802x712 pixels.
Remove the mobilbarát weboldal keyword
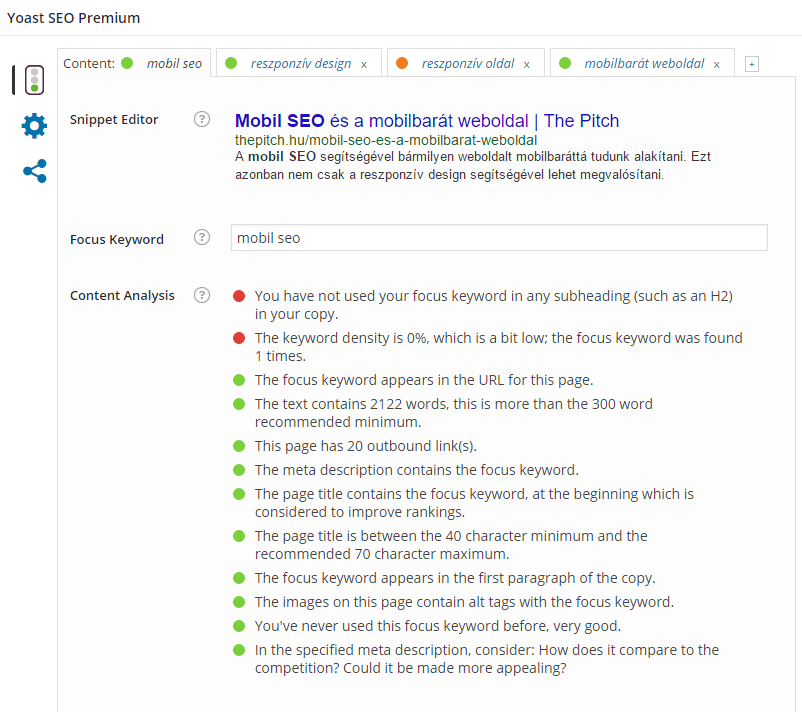[717, 62]
